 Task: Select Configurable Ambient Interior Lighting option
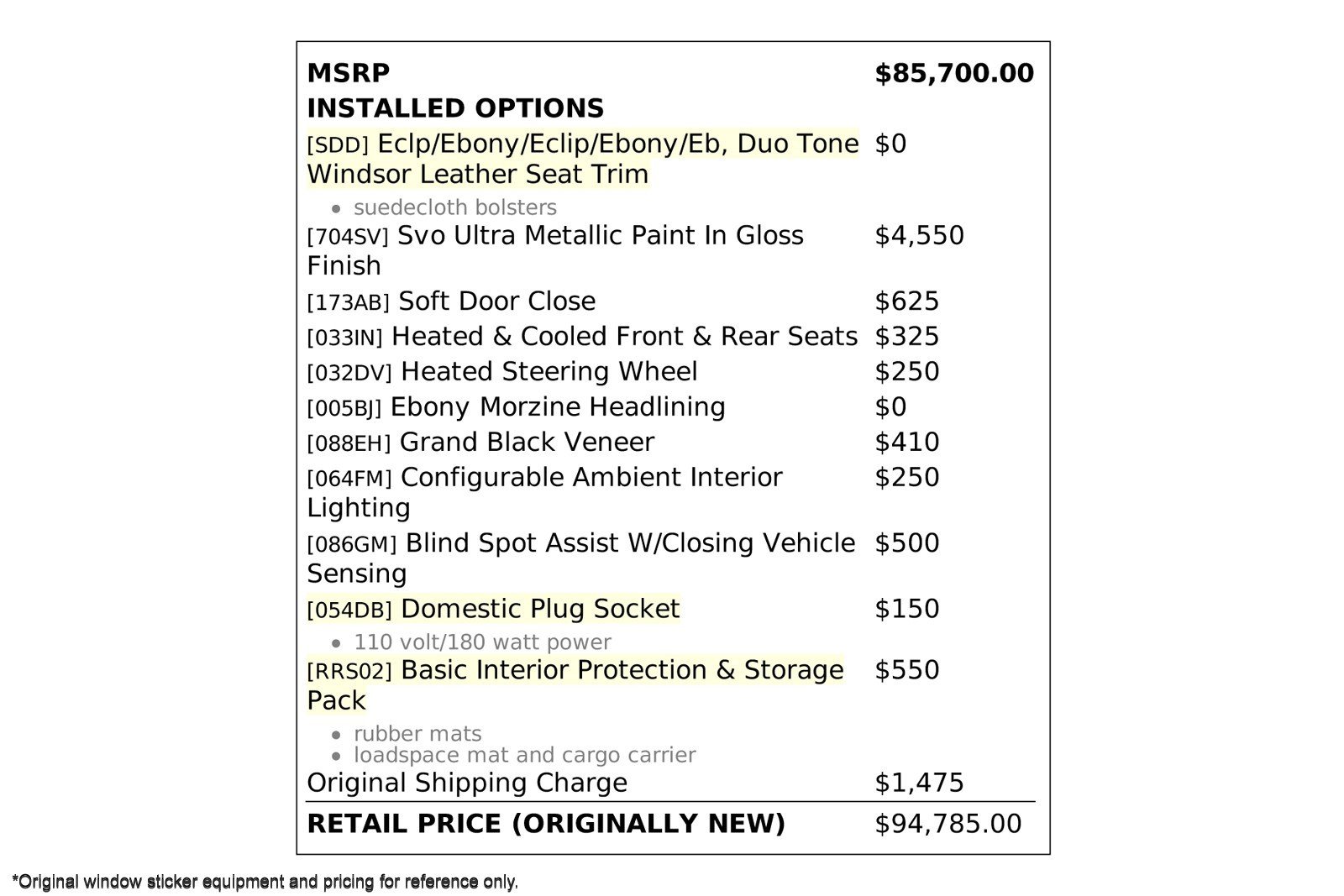546,479
